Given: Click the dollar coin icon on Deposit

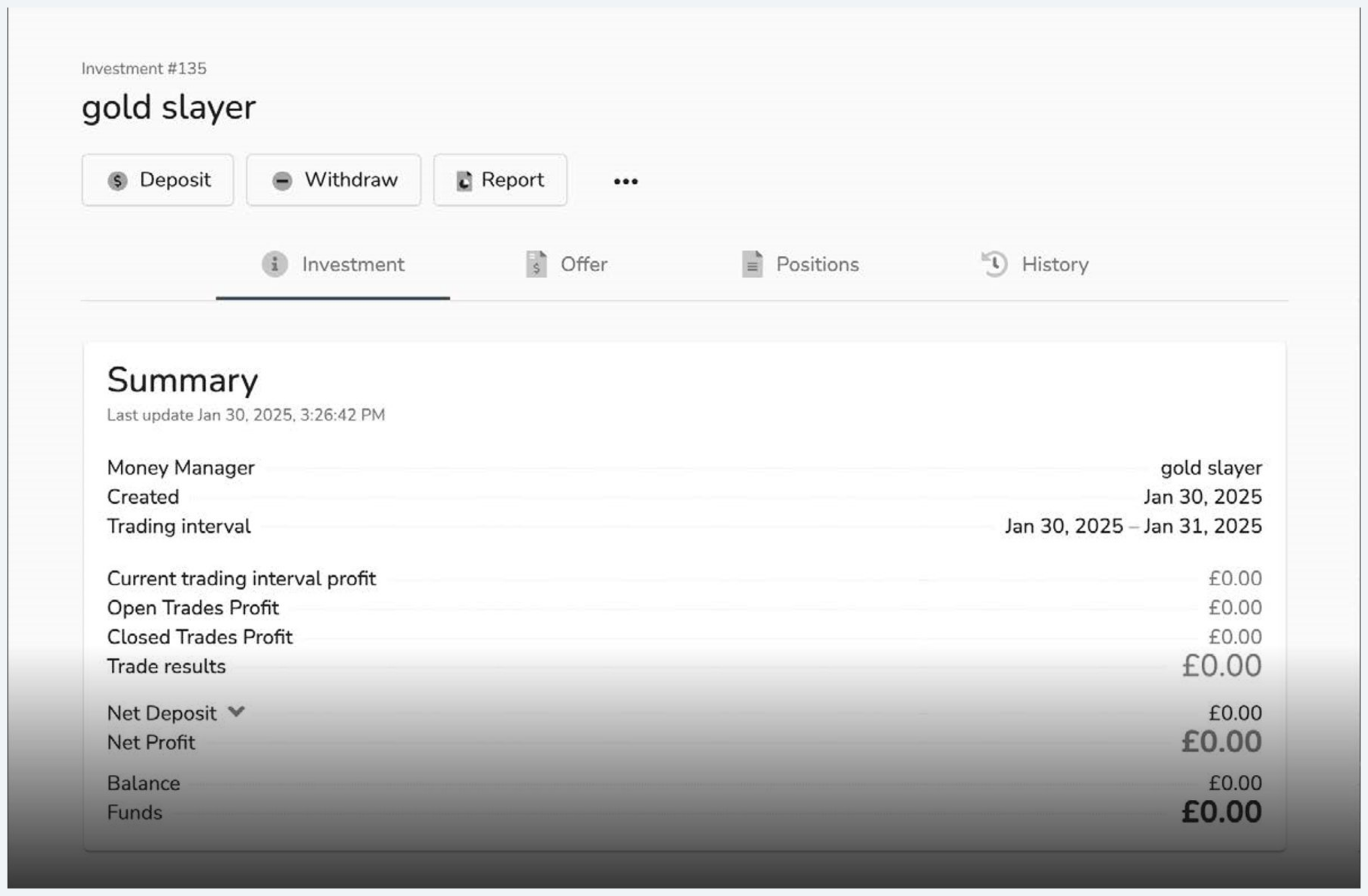Looking at the screenshot, I should click(x=117, y=181).
